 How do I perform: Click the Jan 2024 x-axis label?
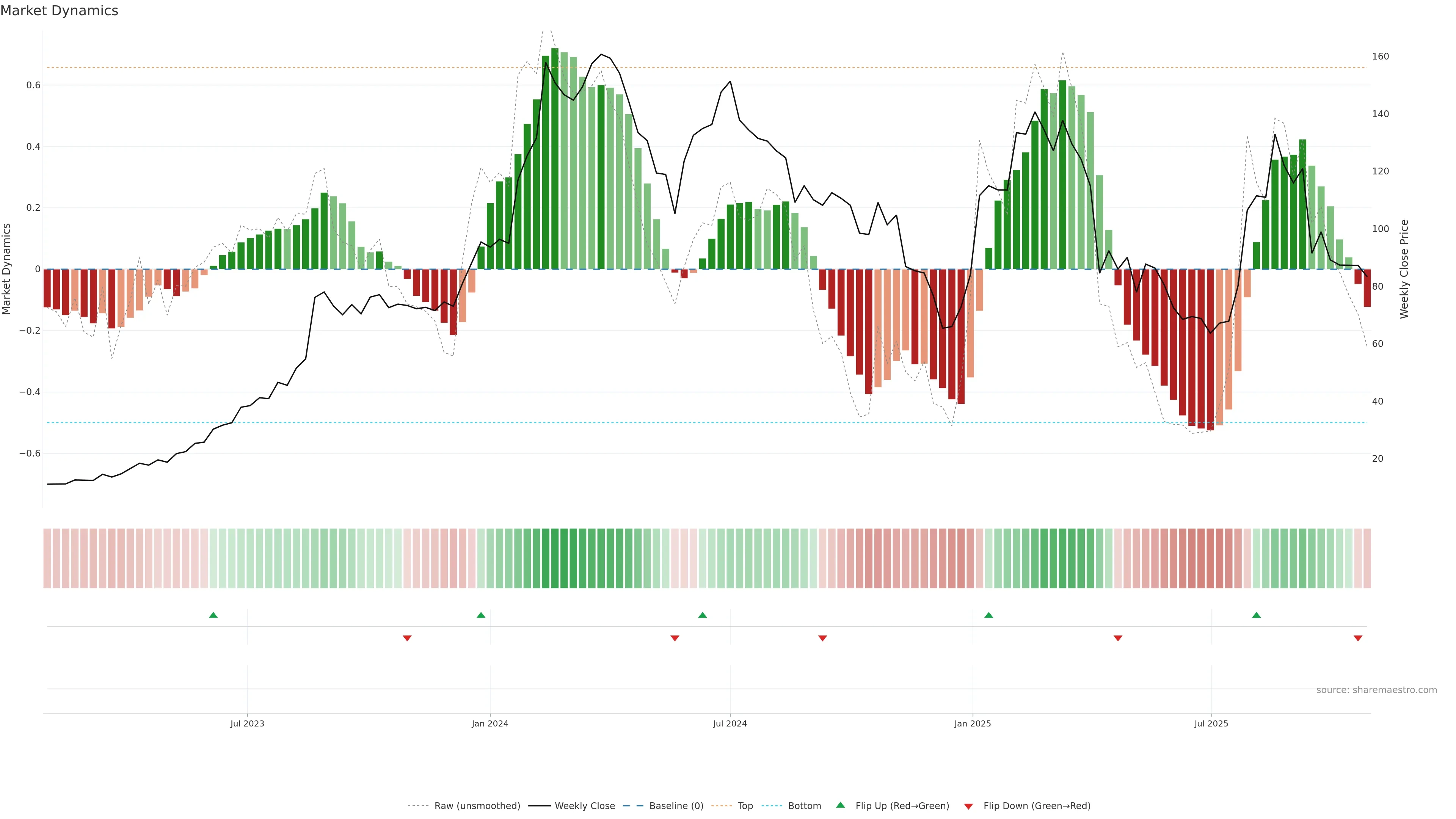click(x=490, y=723)
